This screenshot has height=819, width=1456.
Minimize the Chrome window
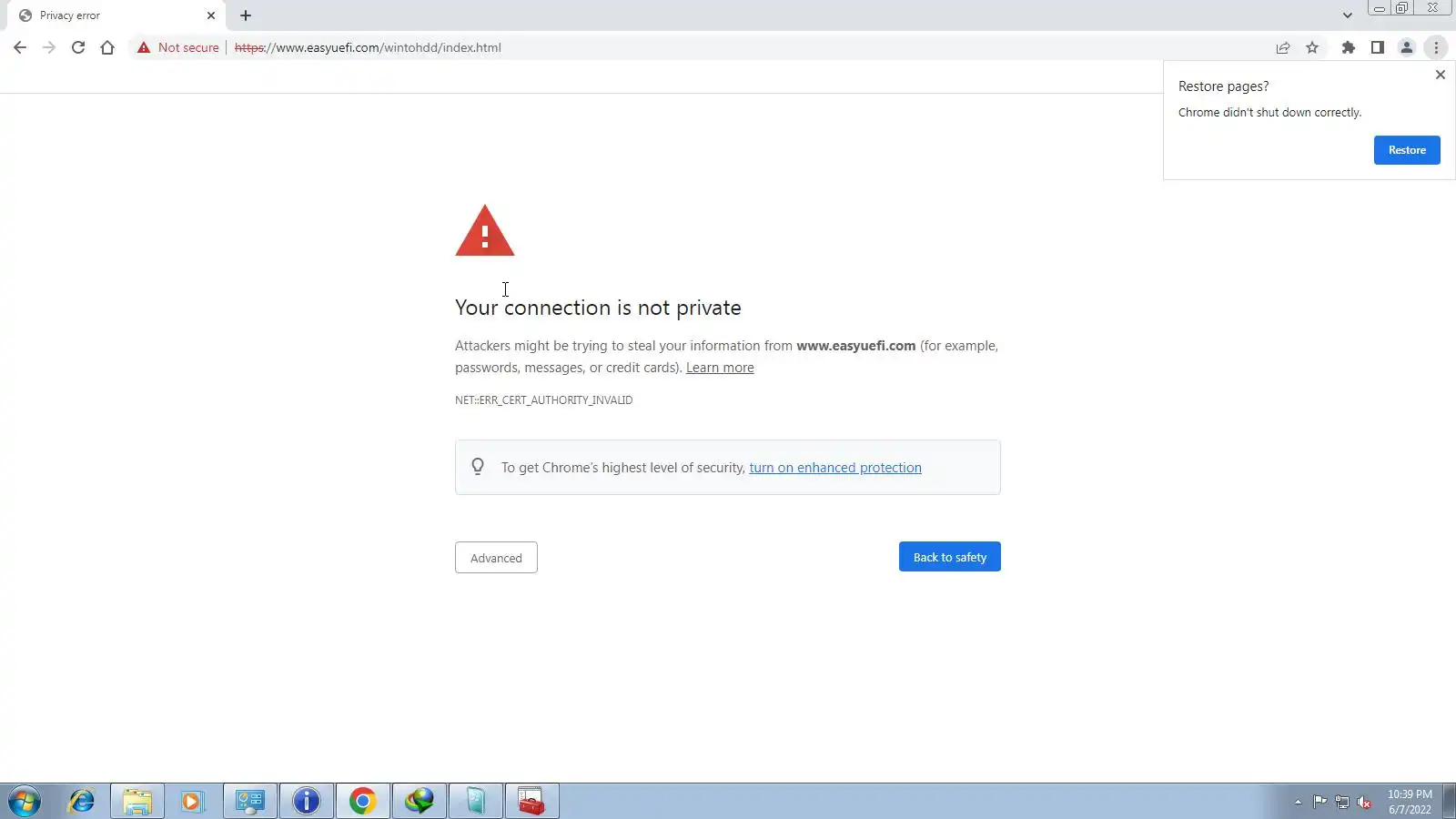pos(1380,7)
